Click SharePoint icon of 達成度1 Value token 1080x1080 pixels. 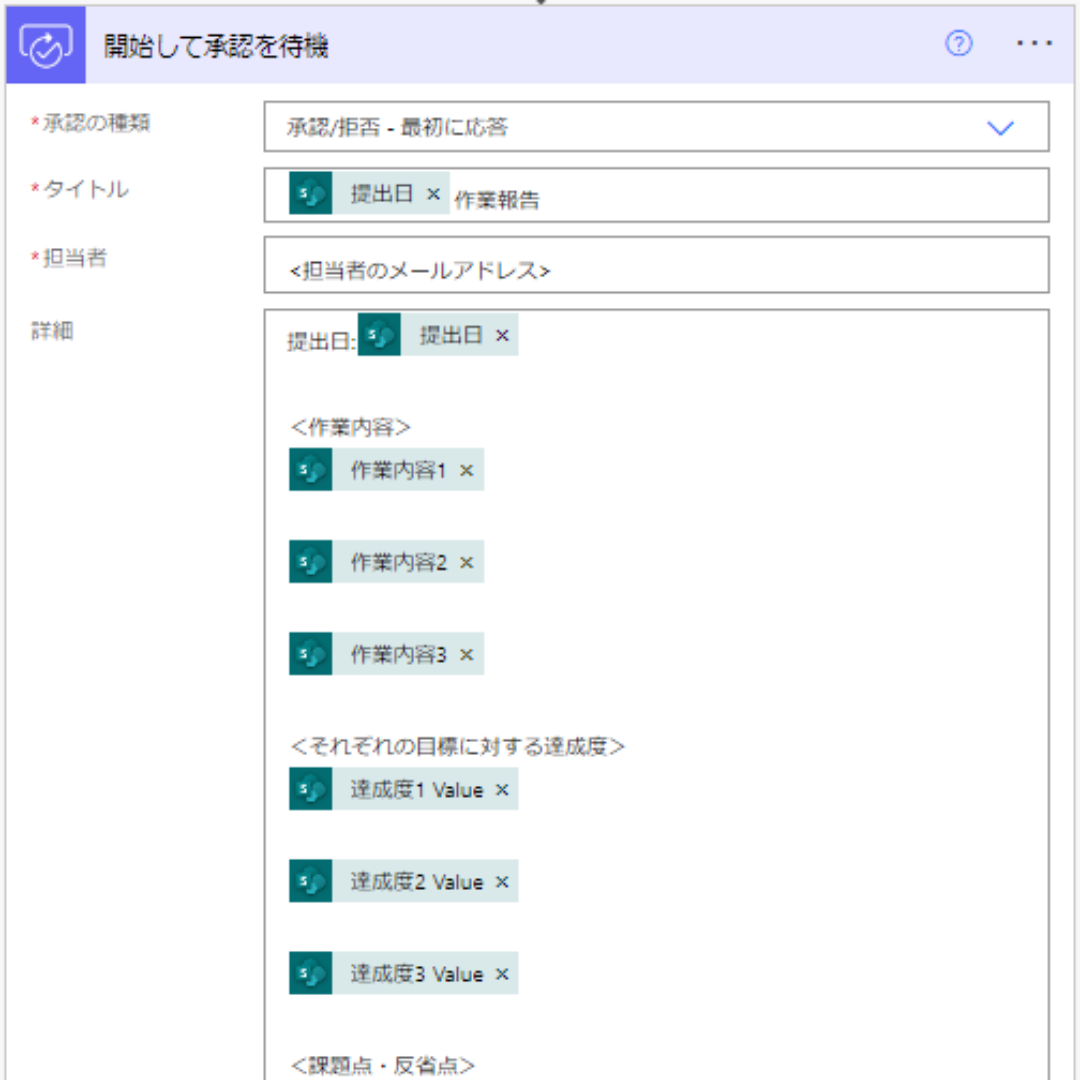click(x=311, y=789)
